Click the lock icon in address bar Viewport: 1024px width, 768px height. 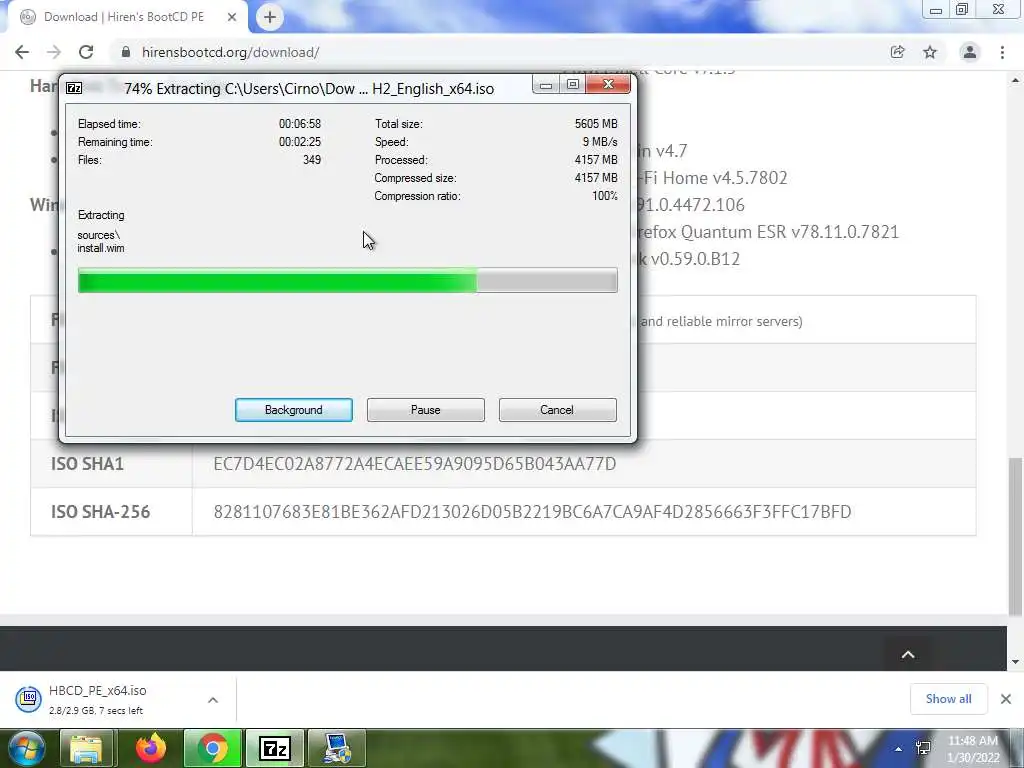click(x=126, y=52)
